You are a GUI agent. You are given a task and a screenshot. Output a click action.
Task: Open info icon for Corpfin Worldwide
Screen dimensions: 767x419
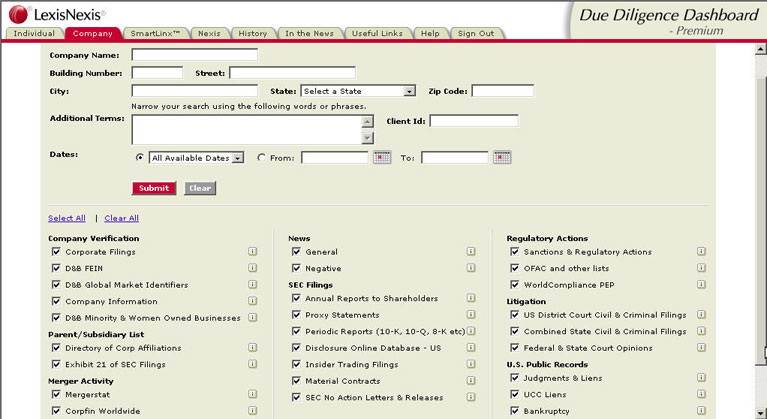(252, 411)
